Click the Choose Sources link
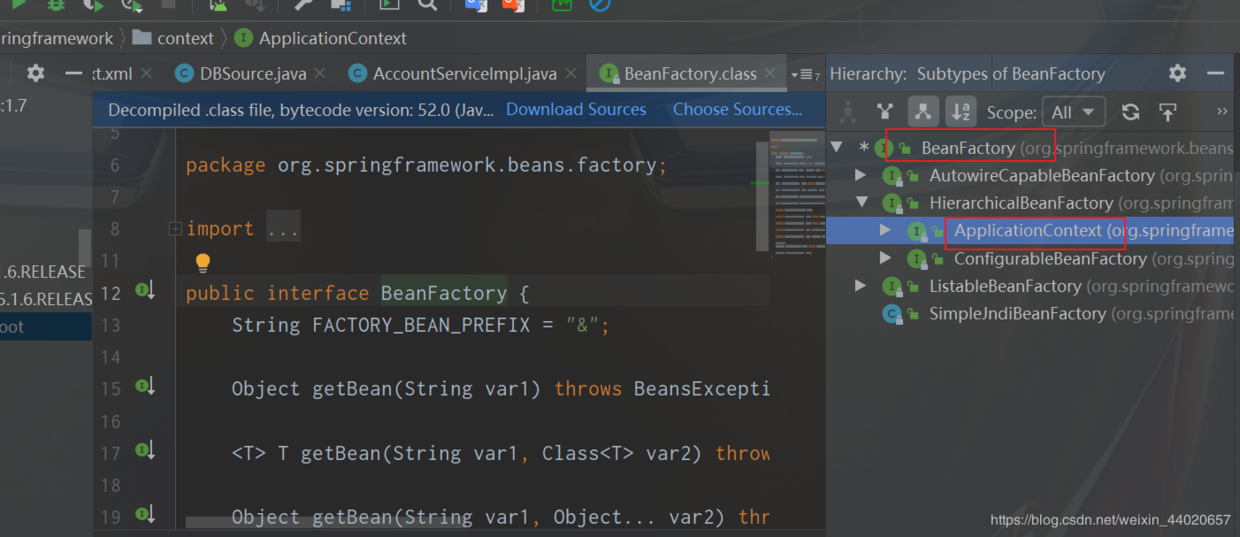 click(x=737, y=109)
